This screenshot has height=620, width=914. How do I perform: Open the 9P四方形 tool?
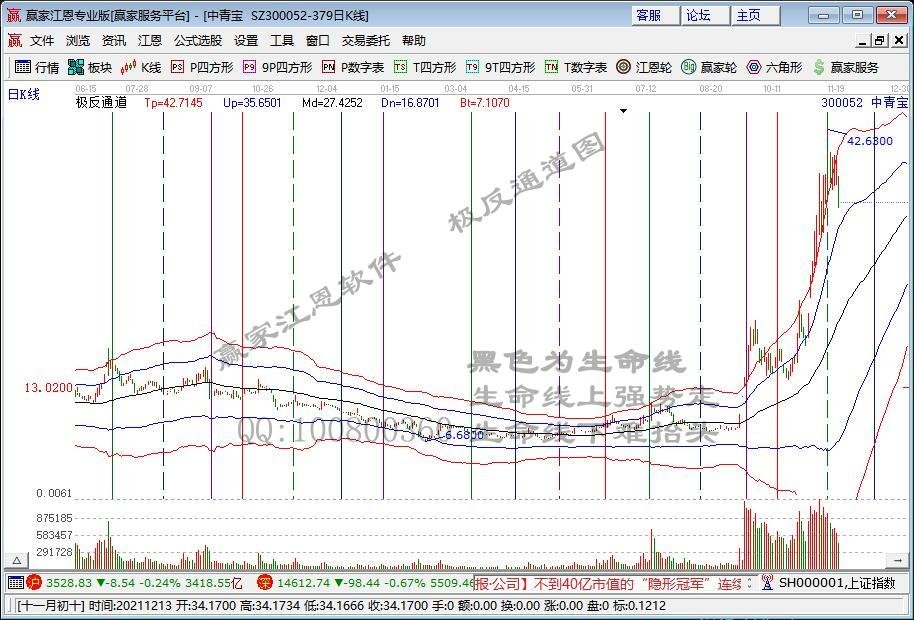tap(277, 68)
